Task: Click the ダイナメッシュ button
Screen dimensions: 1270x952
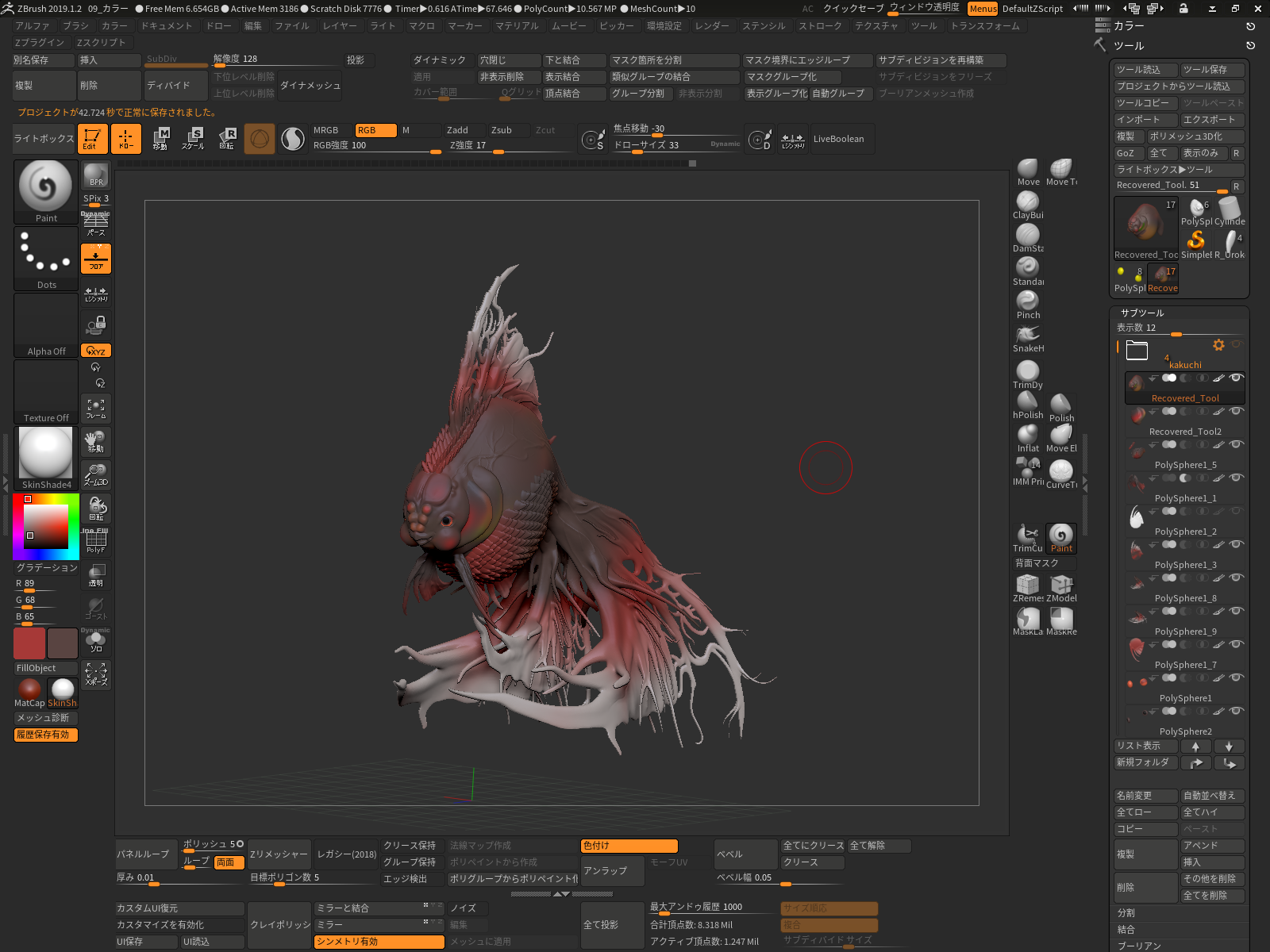Action: coord(310,85)
